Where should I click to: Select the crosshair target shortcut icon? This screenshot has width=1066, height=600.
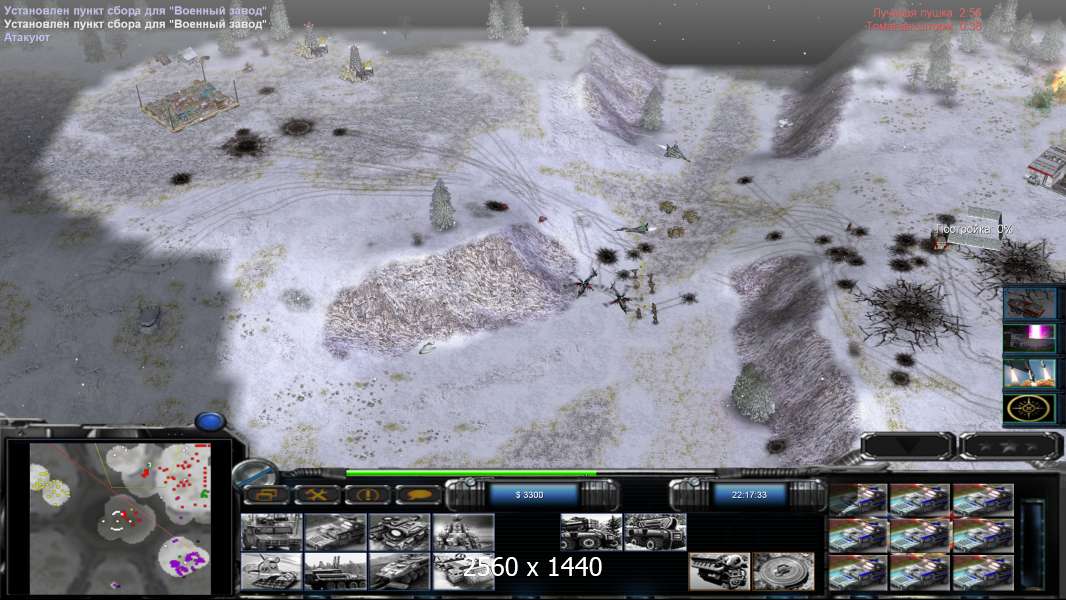[1031, 408]
